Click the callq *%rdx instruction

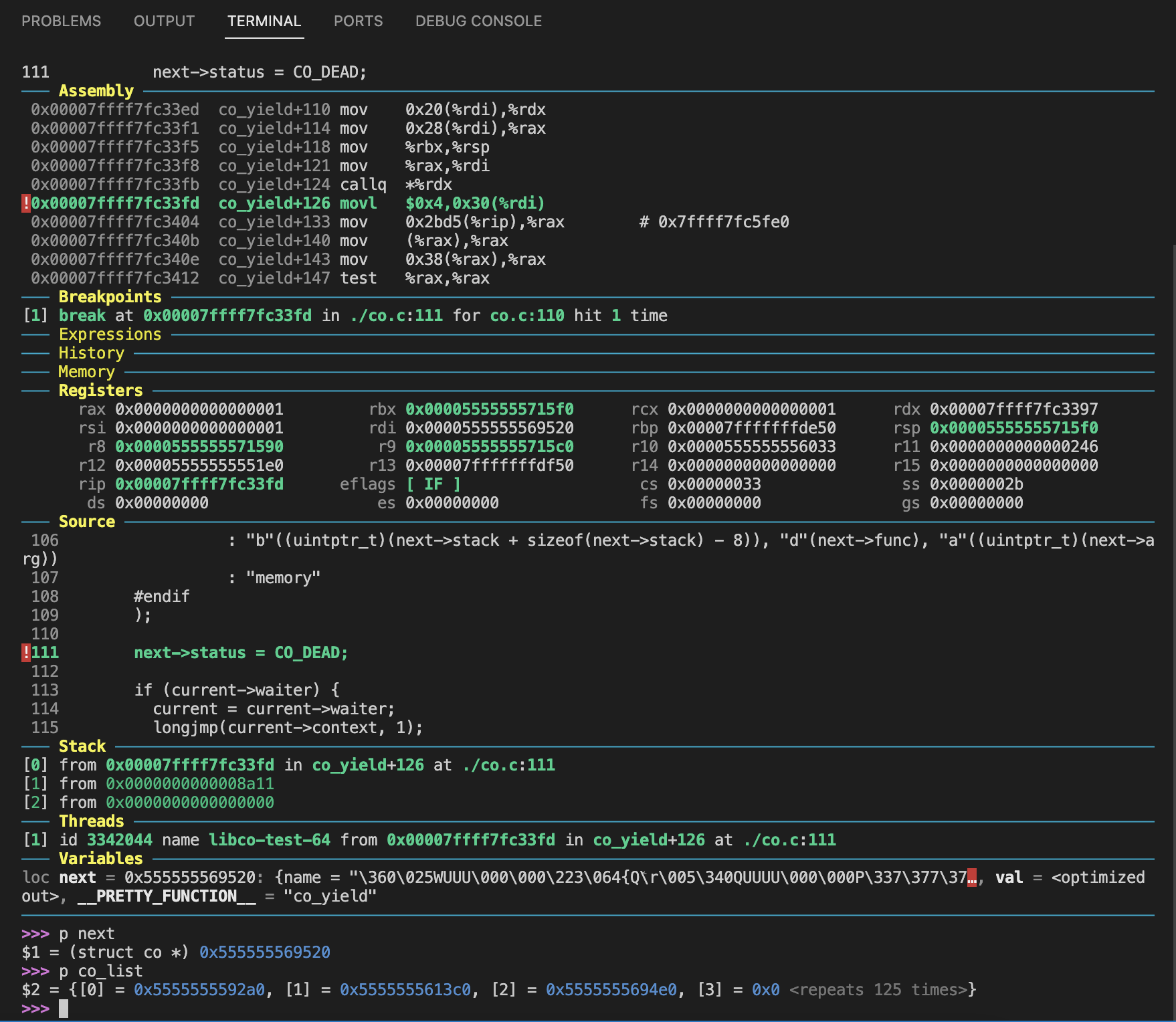pyautogui.click(x=396, y=184)
